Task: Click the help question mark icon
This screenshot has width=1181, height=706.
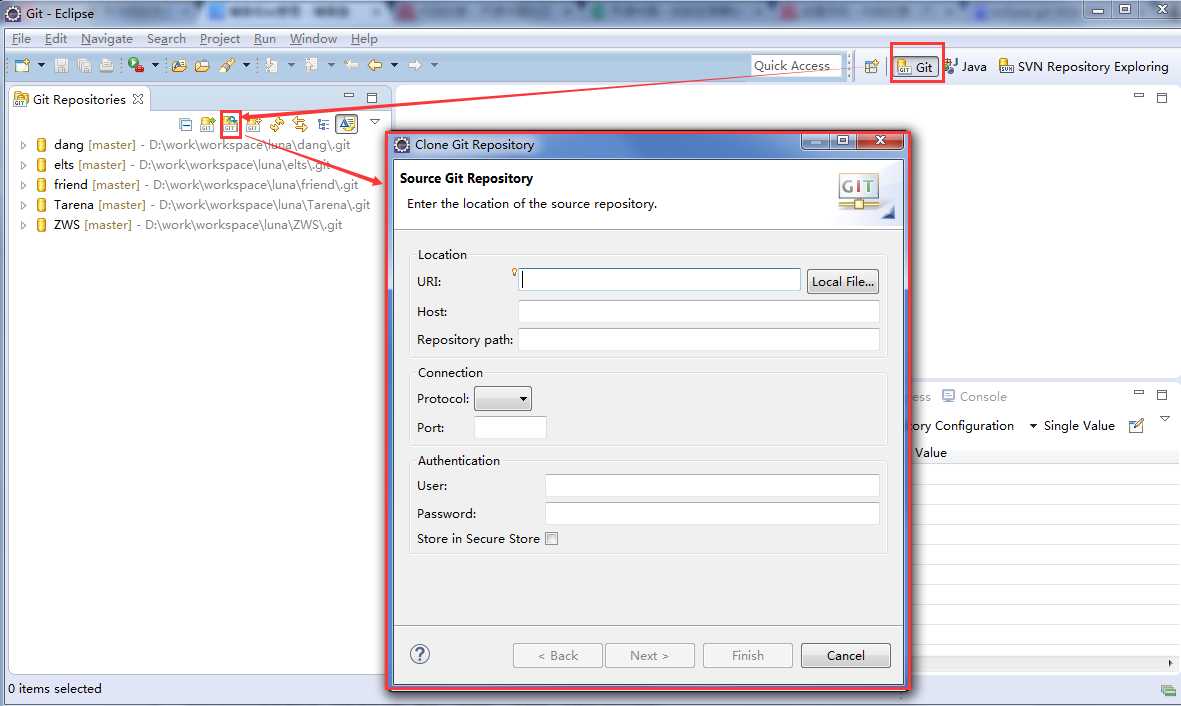Action: click(420, 654)
